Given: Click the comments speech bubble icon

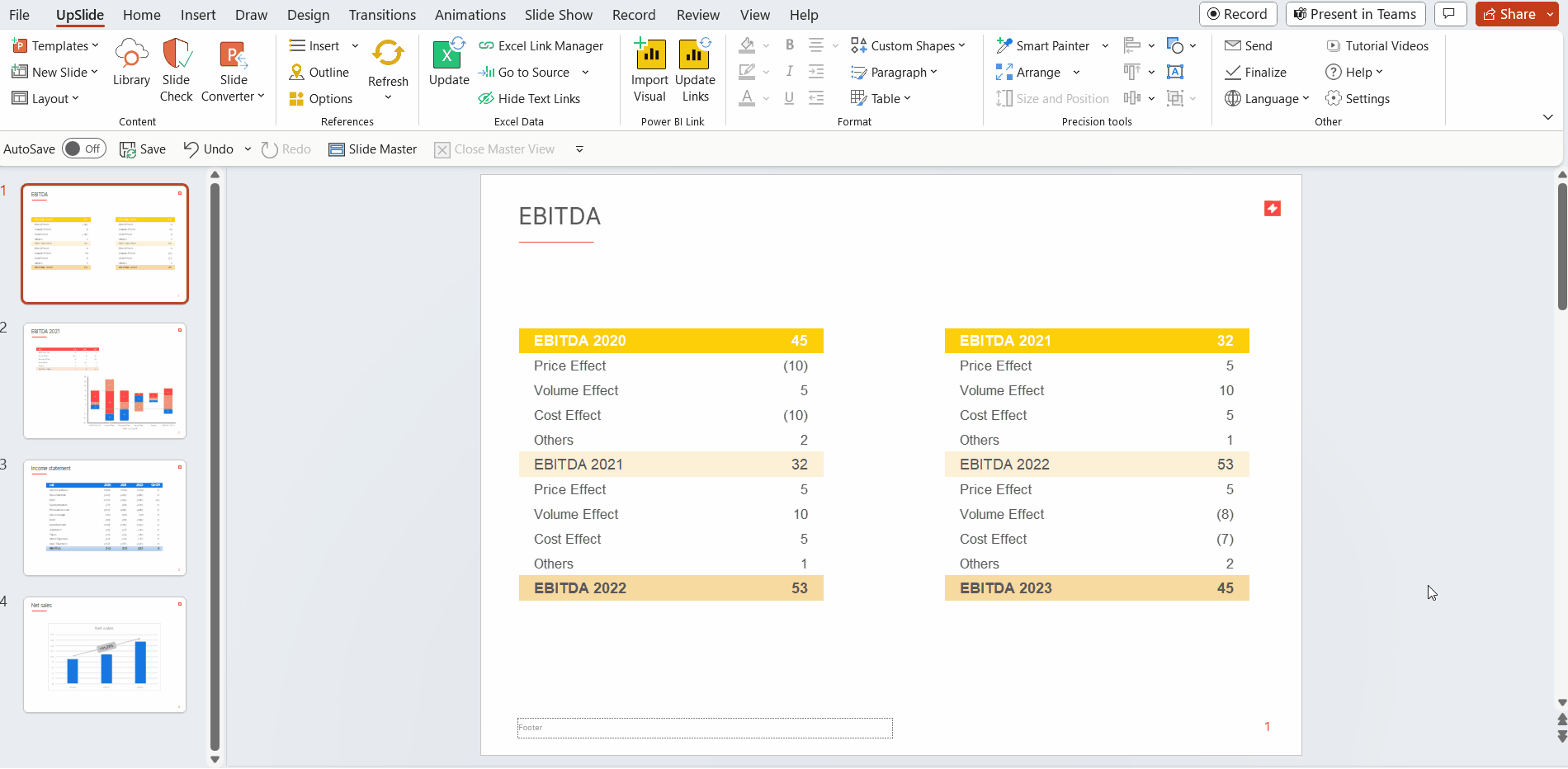Looking at the screenshot, I should [1449, 14].
